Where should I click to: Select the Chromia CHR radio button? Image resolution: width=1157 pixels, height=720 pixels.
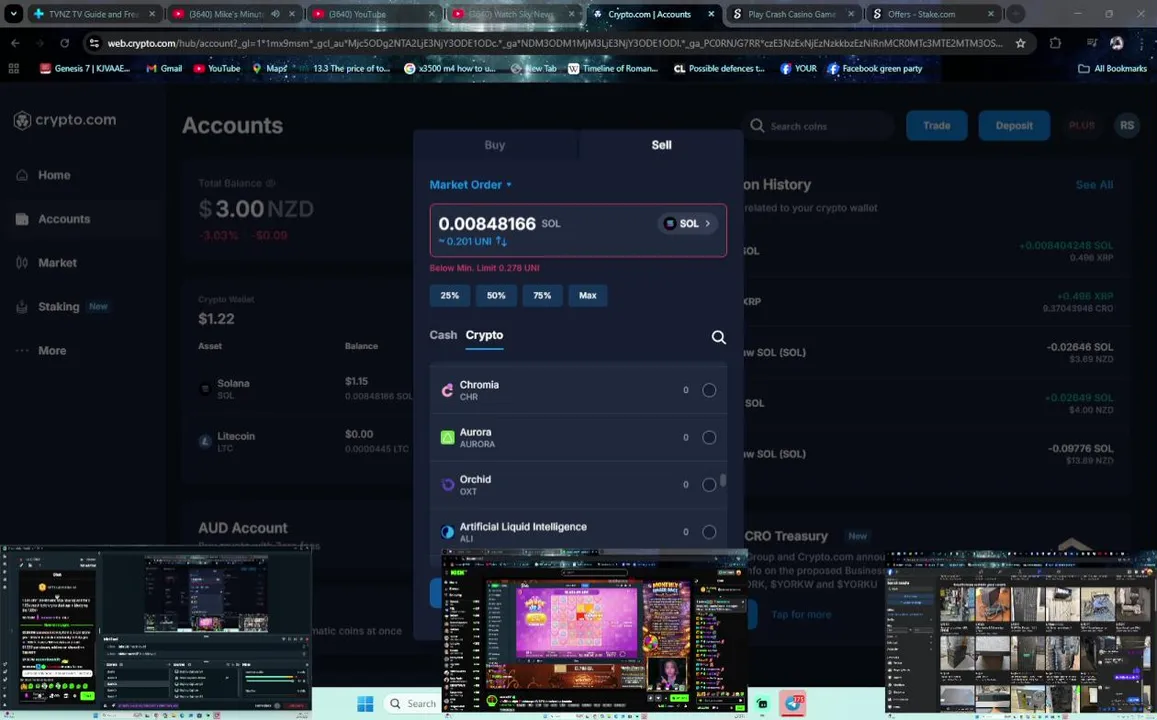(x=709, y=390)
